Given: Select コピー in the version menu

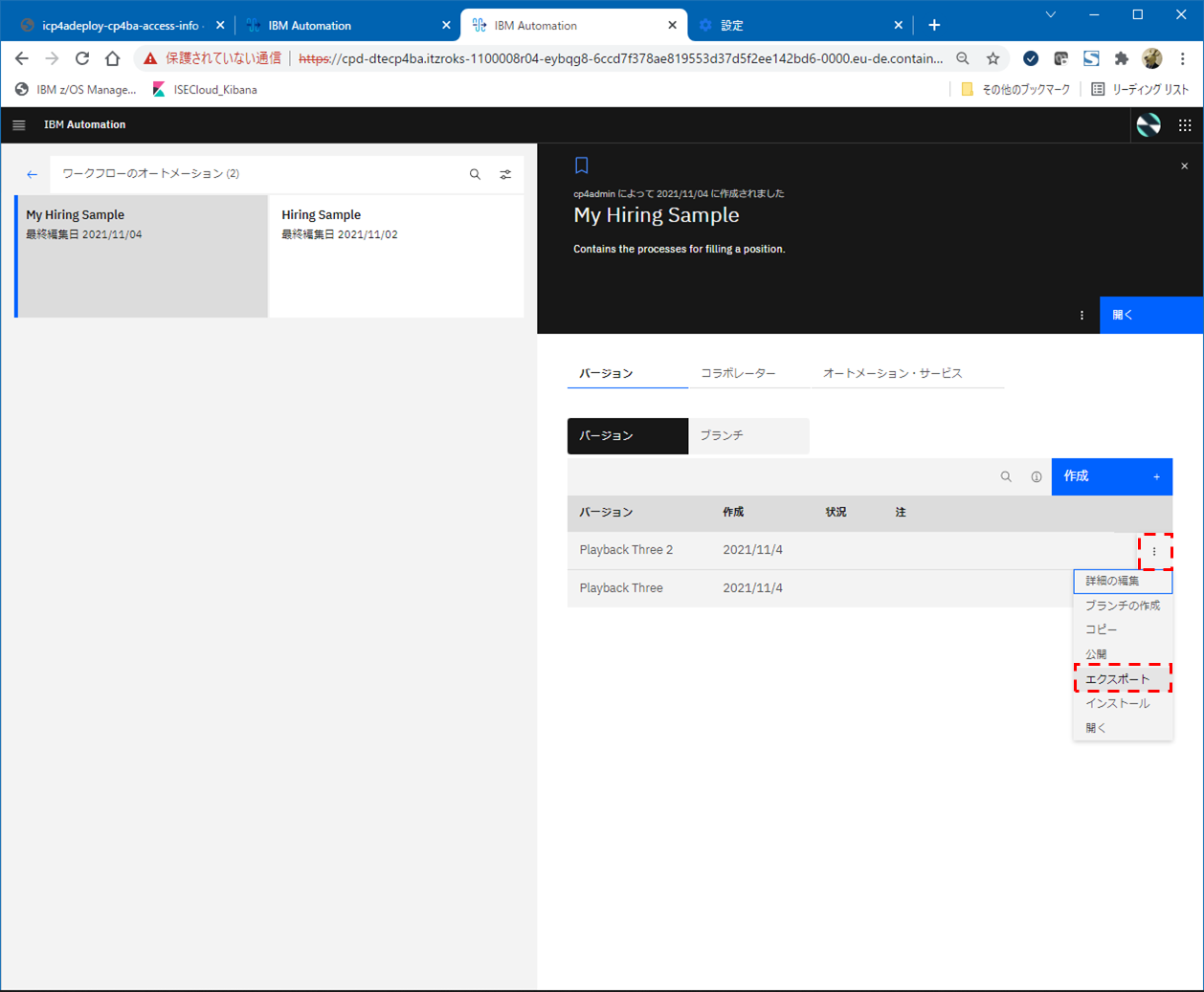Looking at the screenshot, I should click(1123, 629).
